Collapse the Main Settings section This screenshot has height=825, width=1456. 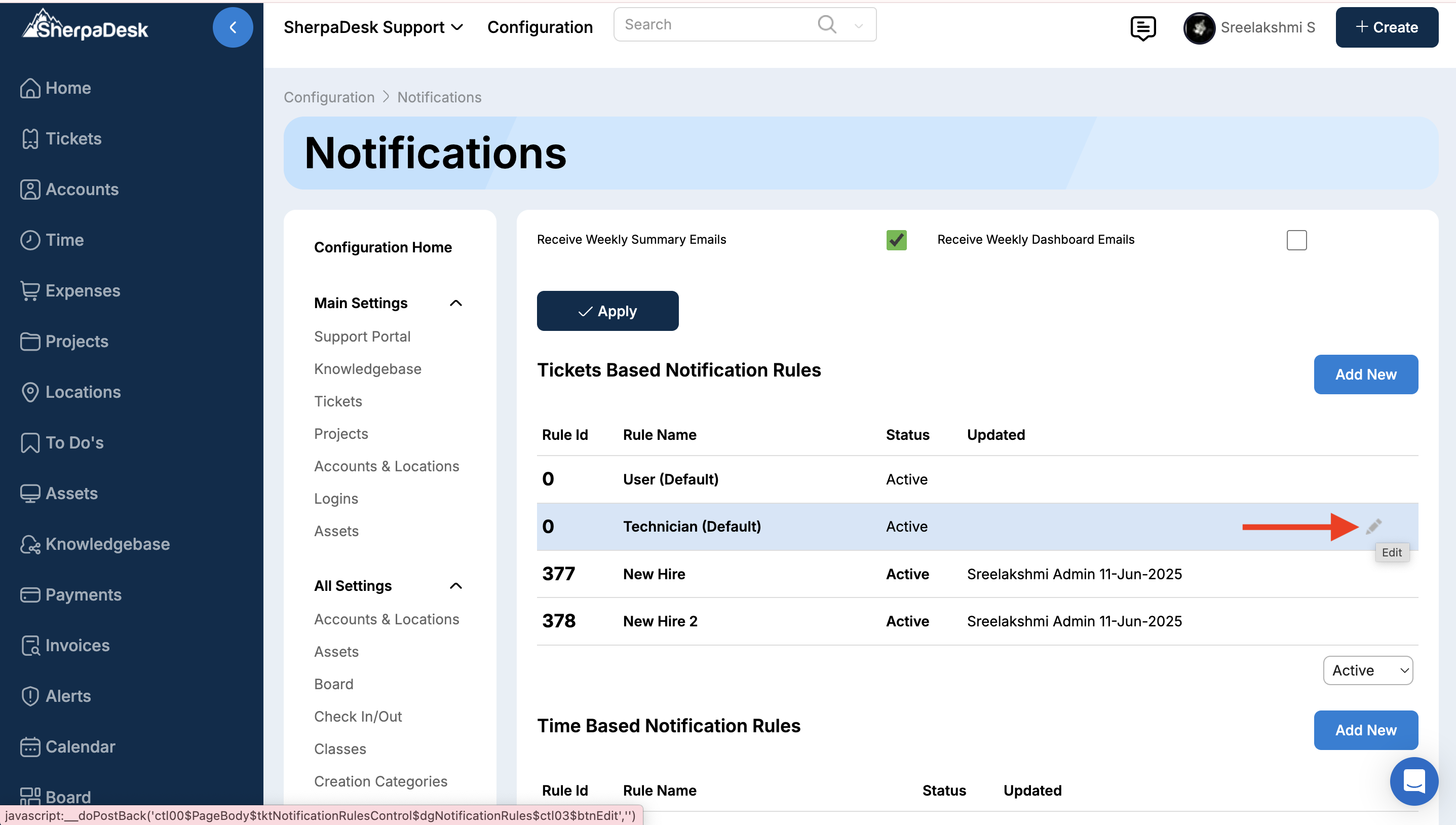[x=456, y=303]
